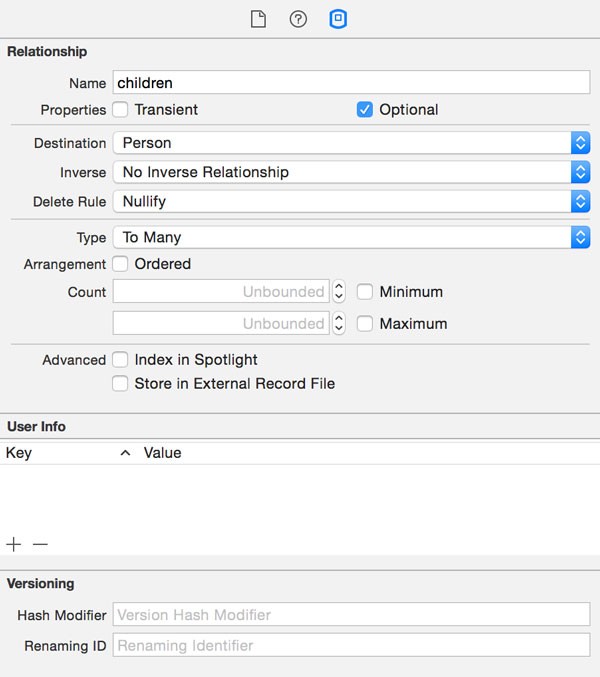Remove User Info entry with minus button
Viewport: 600px width, 677px height.
[x=40, y=544]
